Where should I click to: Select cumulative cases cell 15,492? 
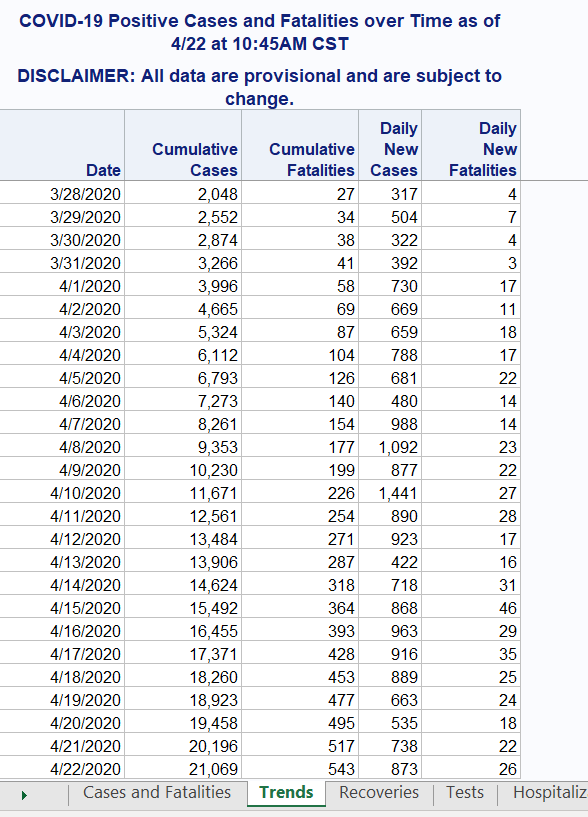(183, 608)
